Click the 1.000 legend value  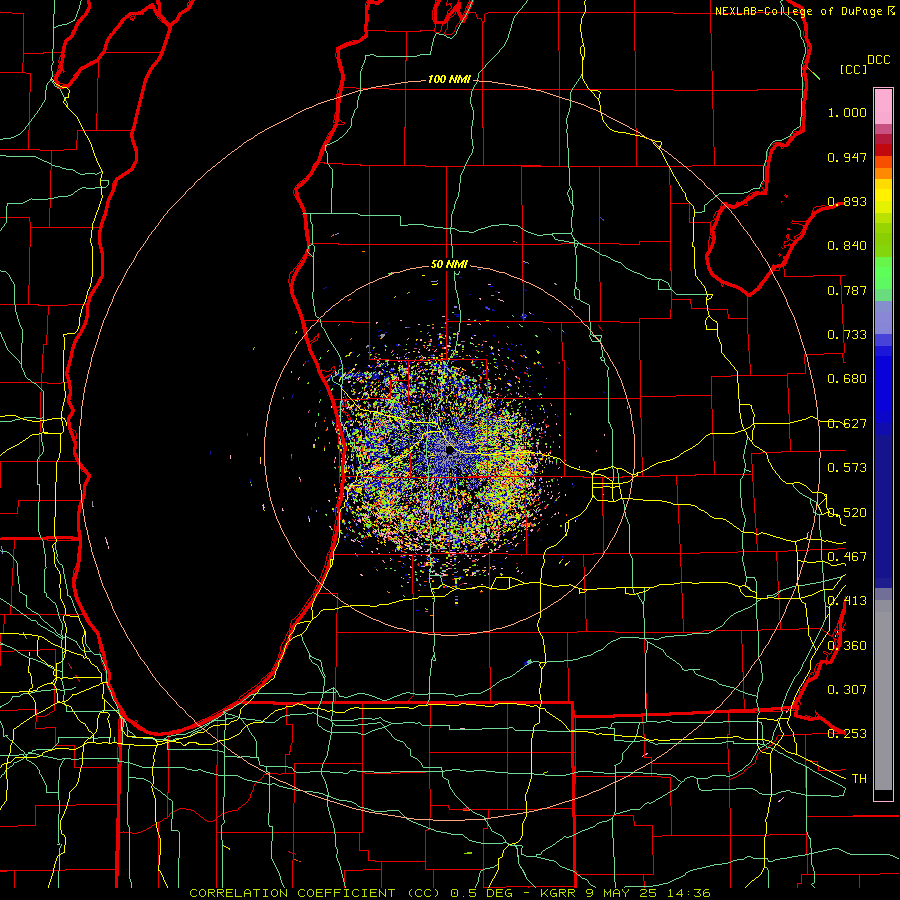(x=847, y=112)
